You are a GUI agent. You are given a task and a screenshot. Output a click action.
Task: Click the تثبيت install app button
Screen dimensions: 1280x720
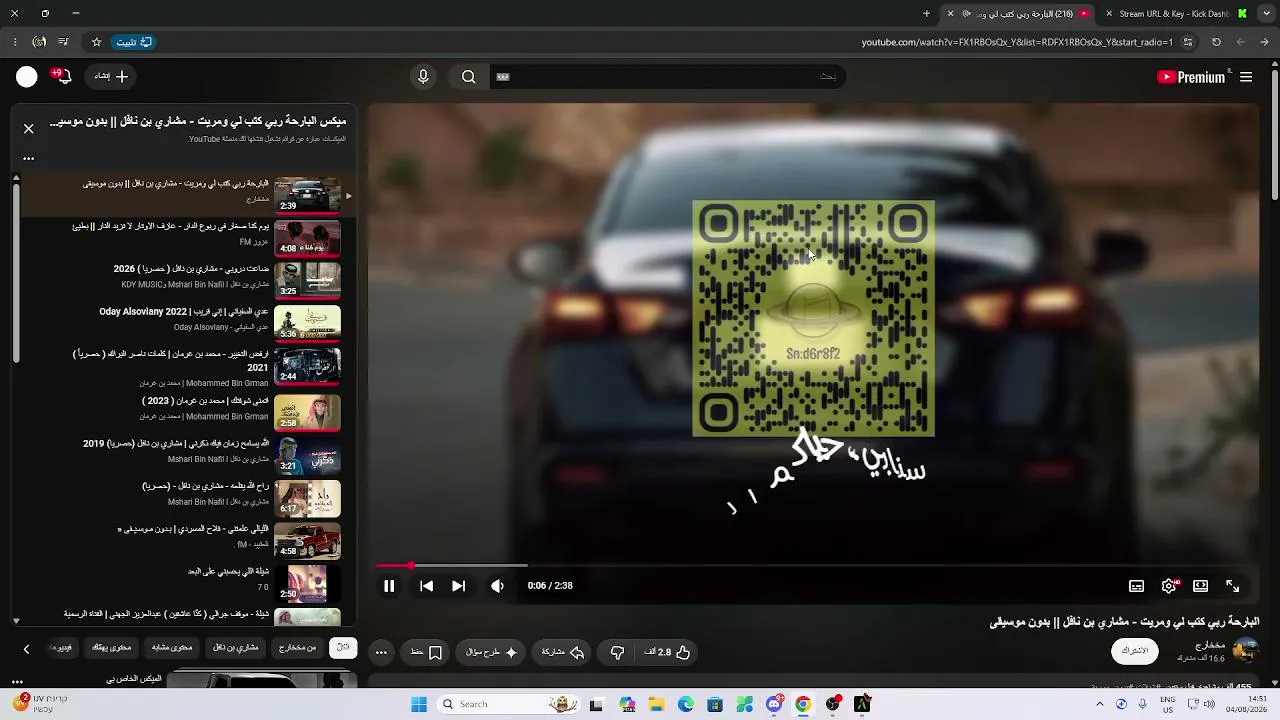click(134, 42)
